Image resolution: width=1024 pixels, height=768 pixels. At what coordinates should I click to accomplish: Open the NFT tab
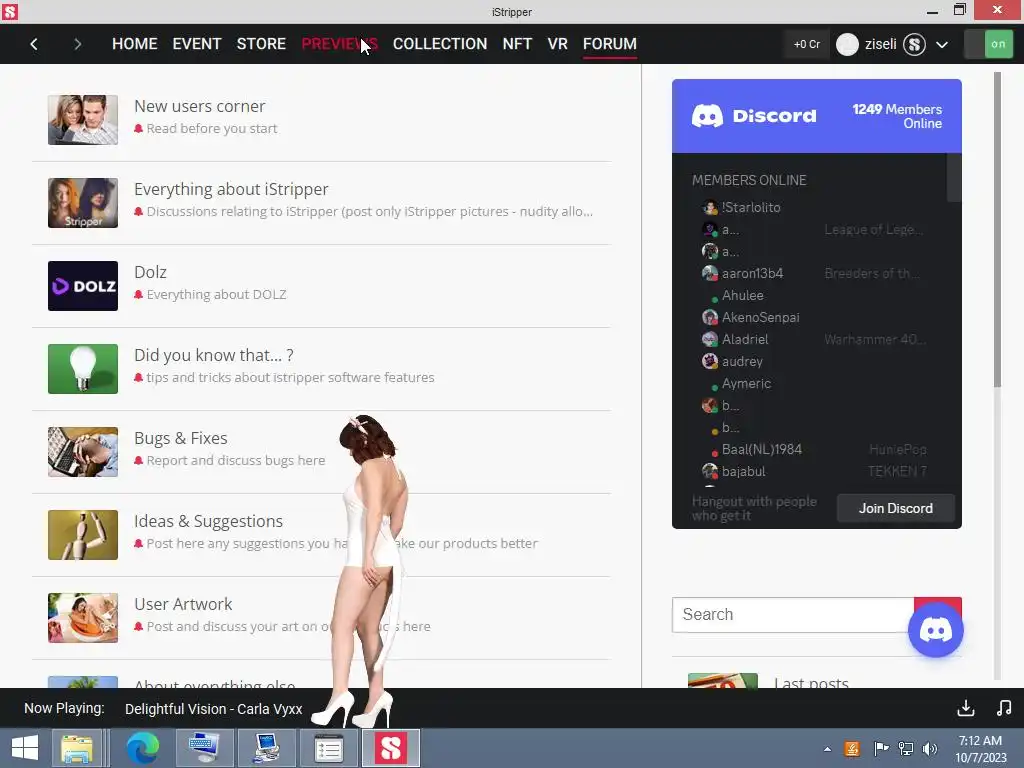[517, 44]
